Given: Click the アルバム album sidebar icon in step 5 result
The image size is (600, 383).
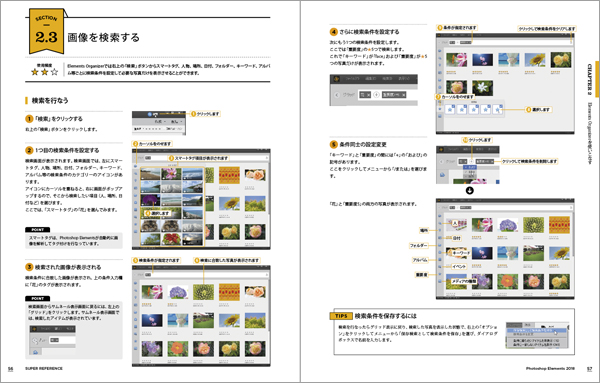Looking at the screenshot, I should click(440, 260).
